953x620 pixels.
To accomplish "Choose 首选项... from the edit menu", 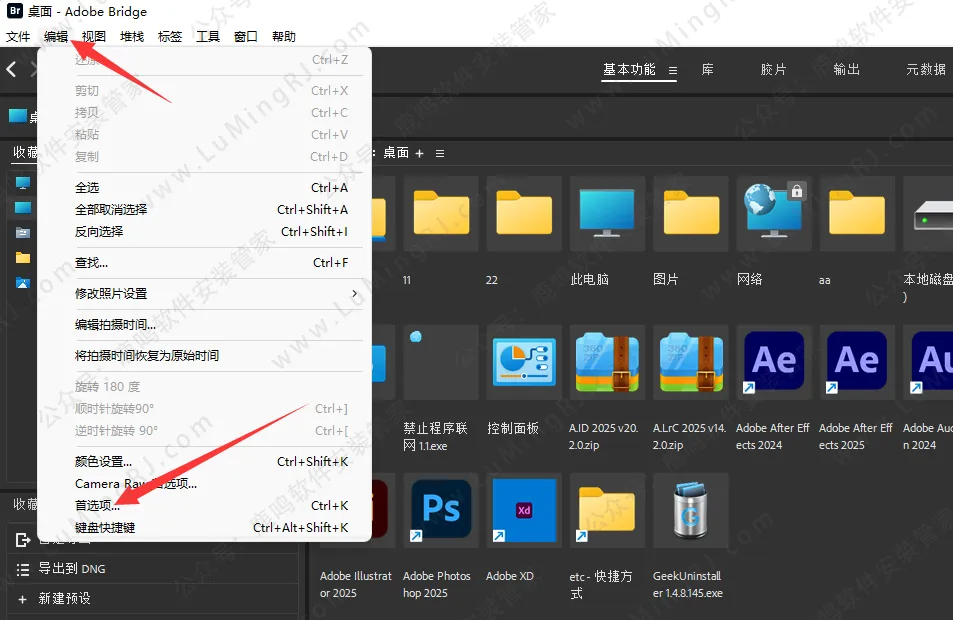I will 98,506.
